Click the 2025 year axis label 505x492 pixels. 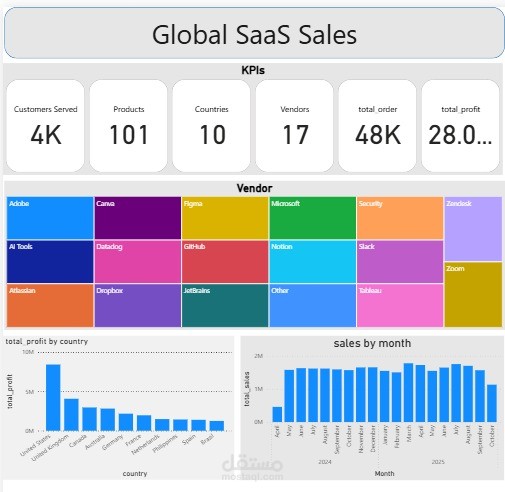click(438, 462)
